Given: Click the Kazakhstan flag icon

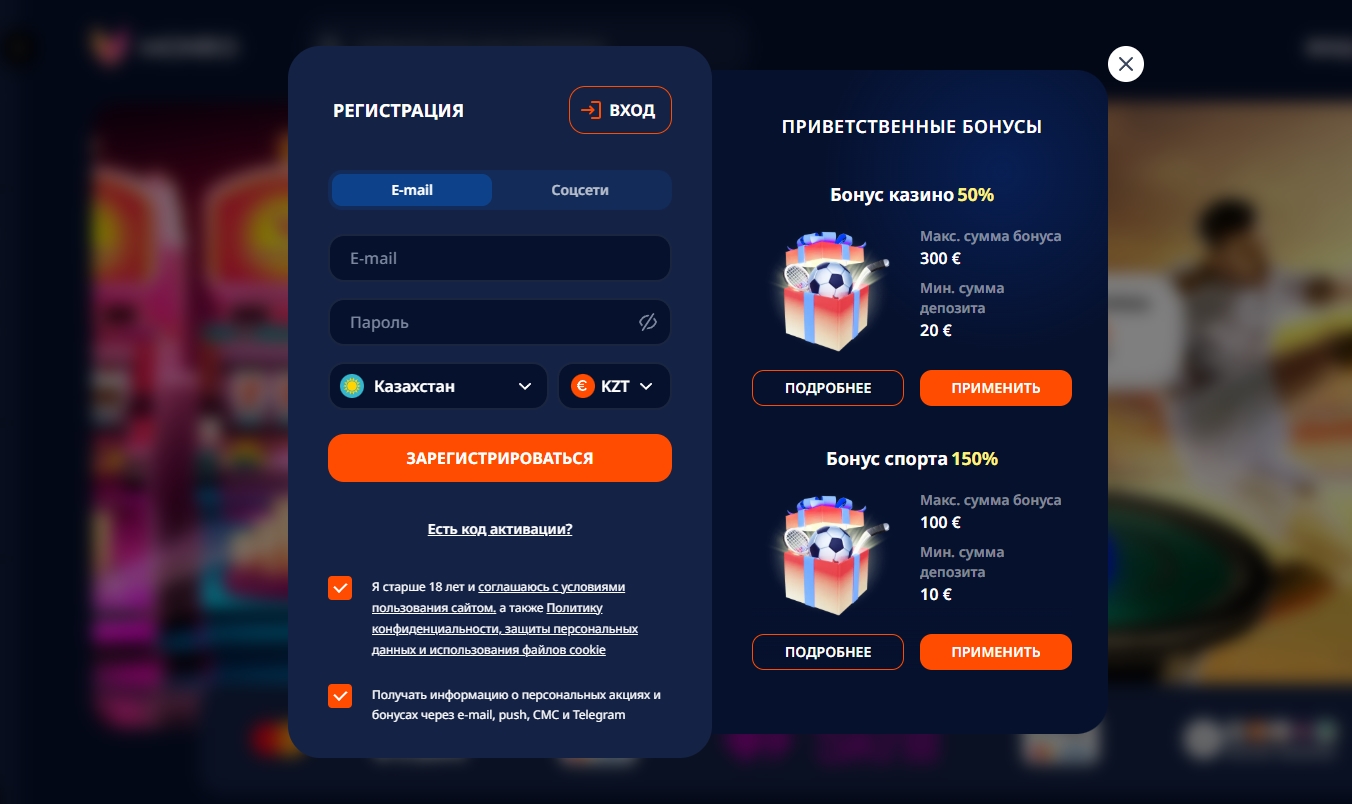Looking at the screenshot, I should pos(351,386).
